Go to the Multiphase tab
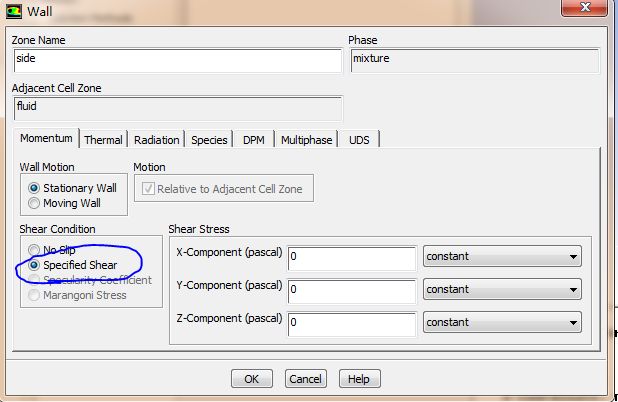This screenshot has width=618, height=402. pyautogui.click(x=307, y=140)
